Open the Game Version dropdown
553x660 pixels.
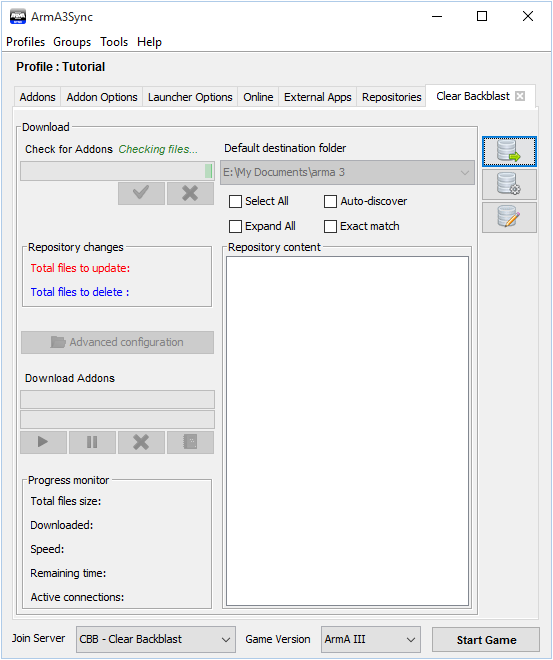coord(371,639)
